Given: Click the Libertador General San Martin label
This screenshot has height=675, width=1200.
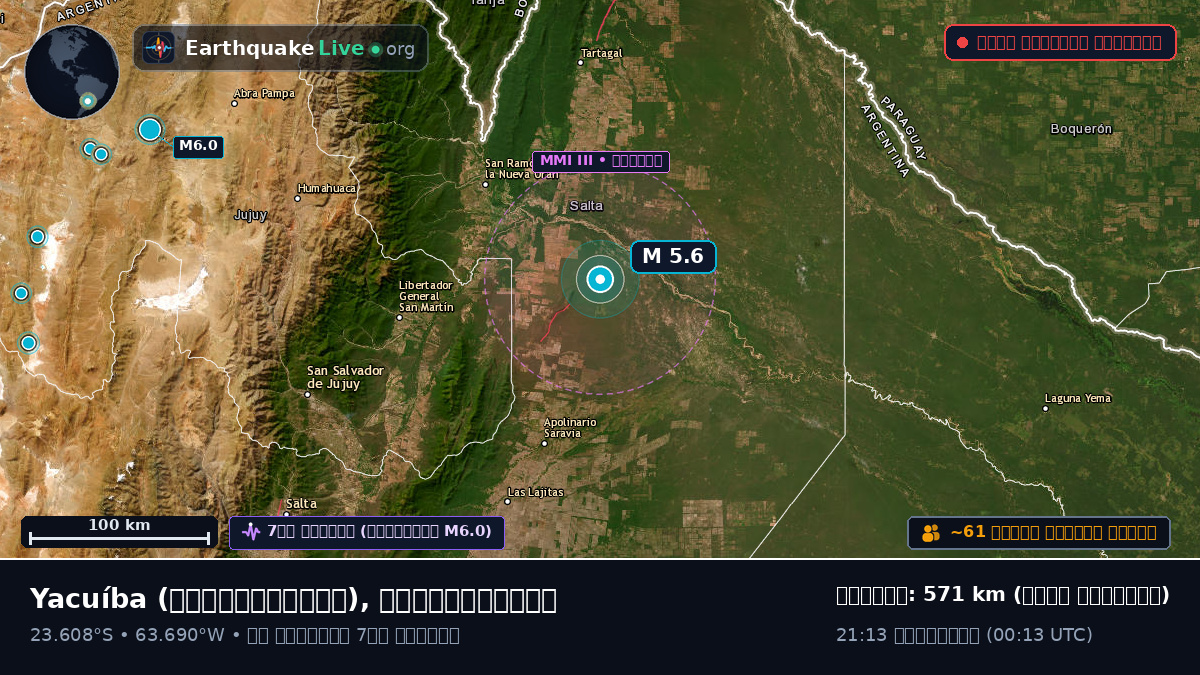Looking at the screenshot, I should pos(426,296).
